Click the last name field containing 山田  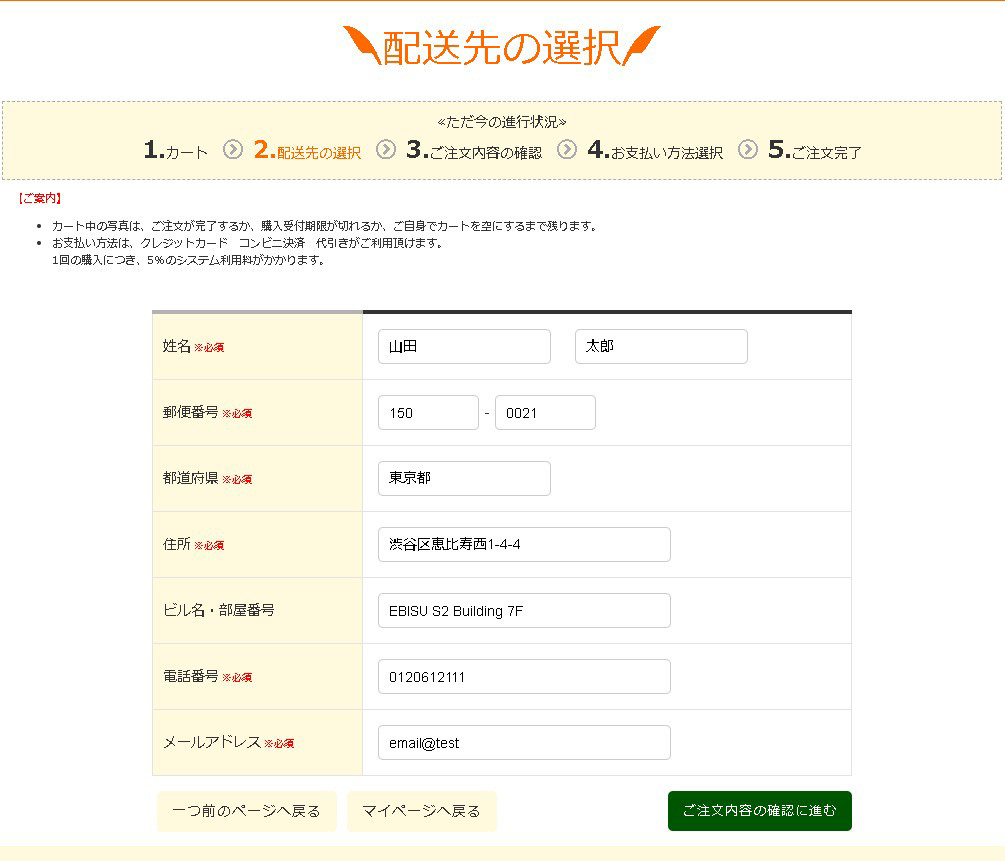(x=464, y=347)
